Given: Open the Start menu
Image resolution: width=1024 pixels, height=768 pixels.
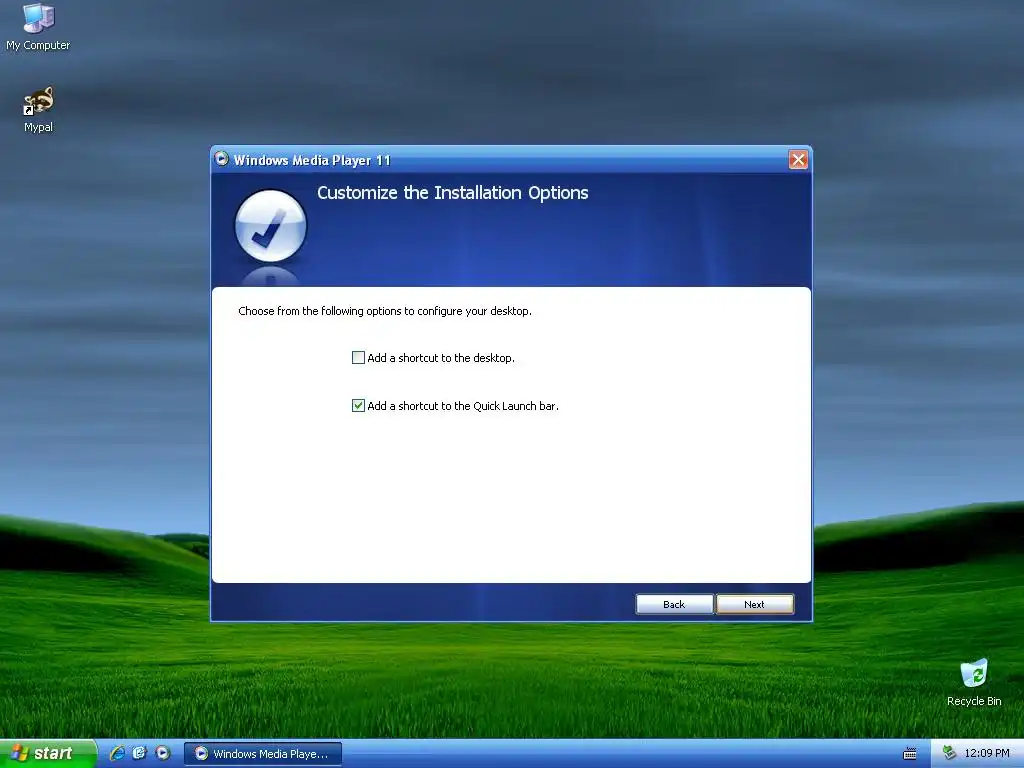Looking at the screenshot, I should click(48, 753).
